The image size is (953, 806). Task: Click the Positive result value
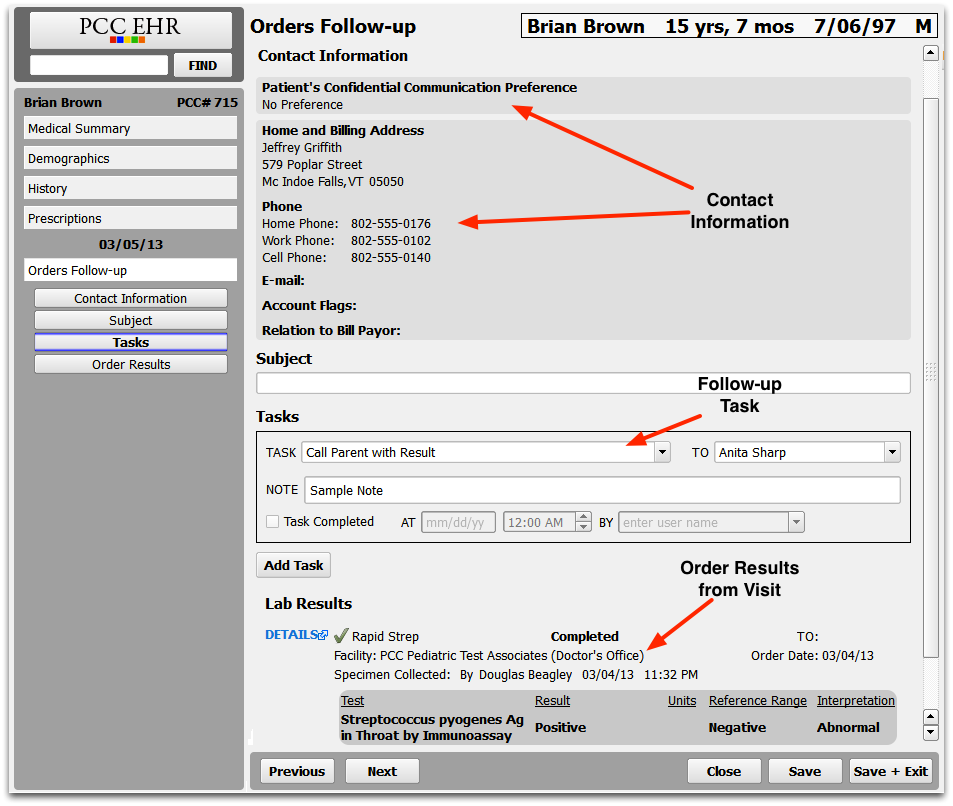point(560,727)
